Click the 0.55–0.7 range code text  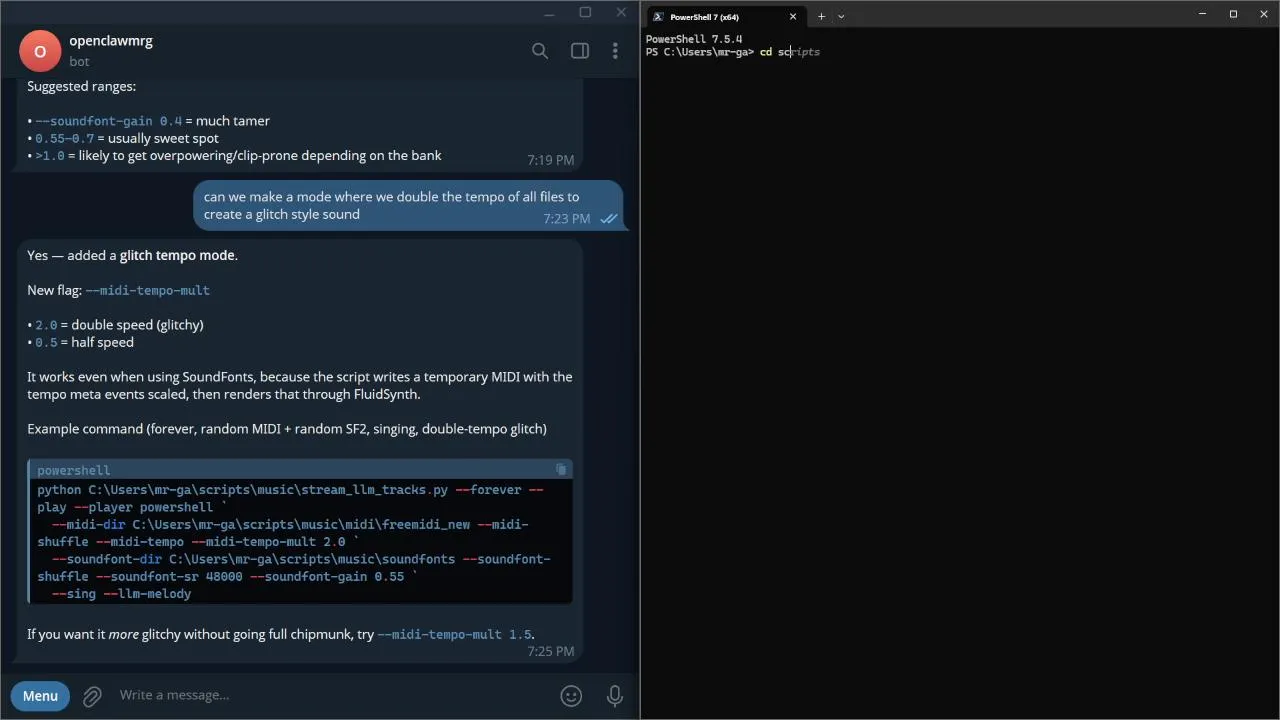point(64,138)
